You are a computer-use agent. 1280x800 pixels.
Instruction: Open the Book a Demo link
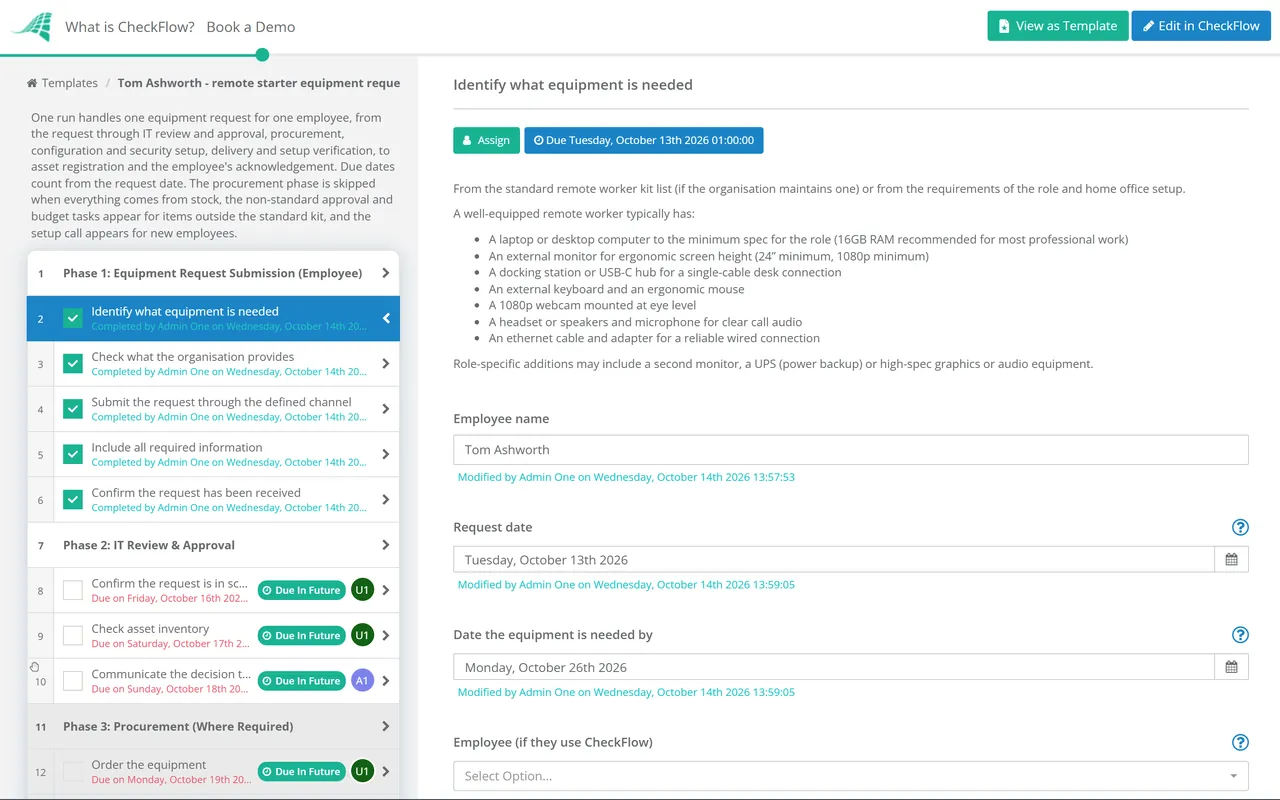[251, 27]
